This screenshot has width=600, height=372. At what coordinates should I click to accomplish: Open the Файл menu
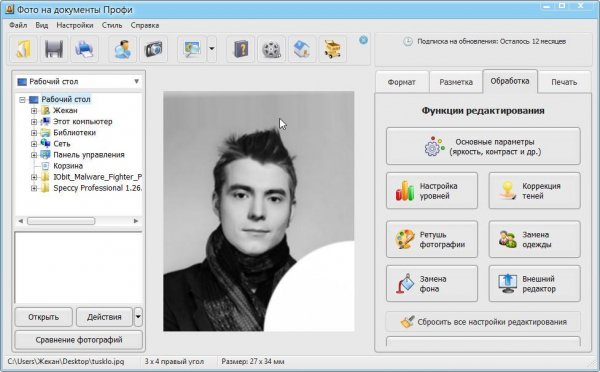pos(18,25)
